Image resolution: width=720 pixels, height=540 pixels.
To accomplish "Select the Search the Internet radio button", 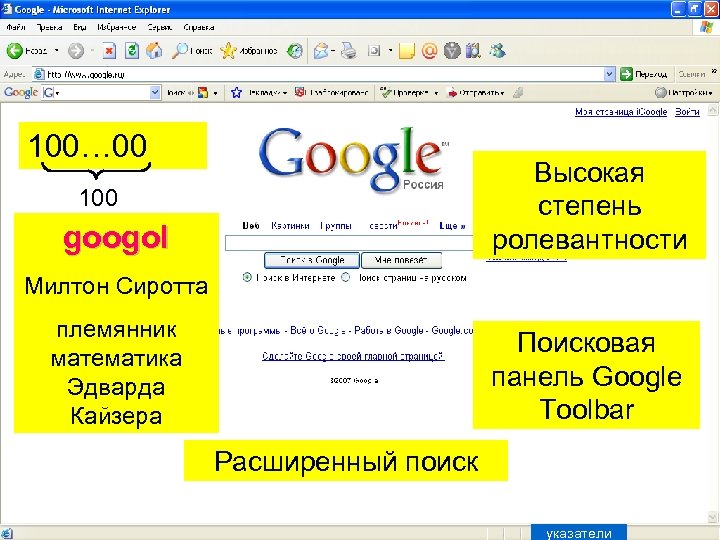I will click(x=247, y=277).
